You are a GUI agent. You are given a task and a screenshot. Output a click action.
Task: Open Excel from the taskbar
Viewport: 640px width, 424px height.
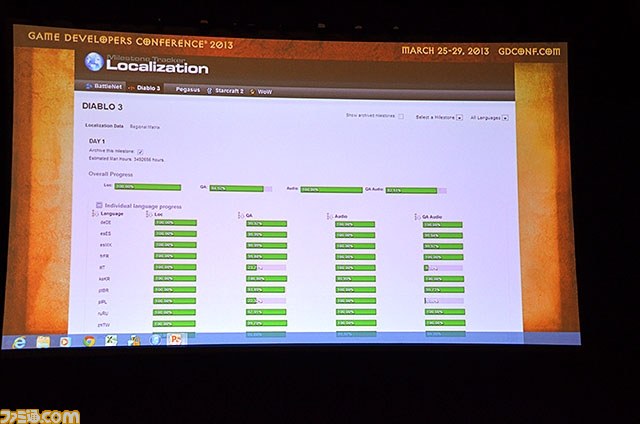[x=111, y=340]
